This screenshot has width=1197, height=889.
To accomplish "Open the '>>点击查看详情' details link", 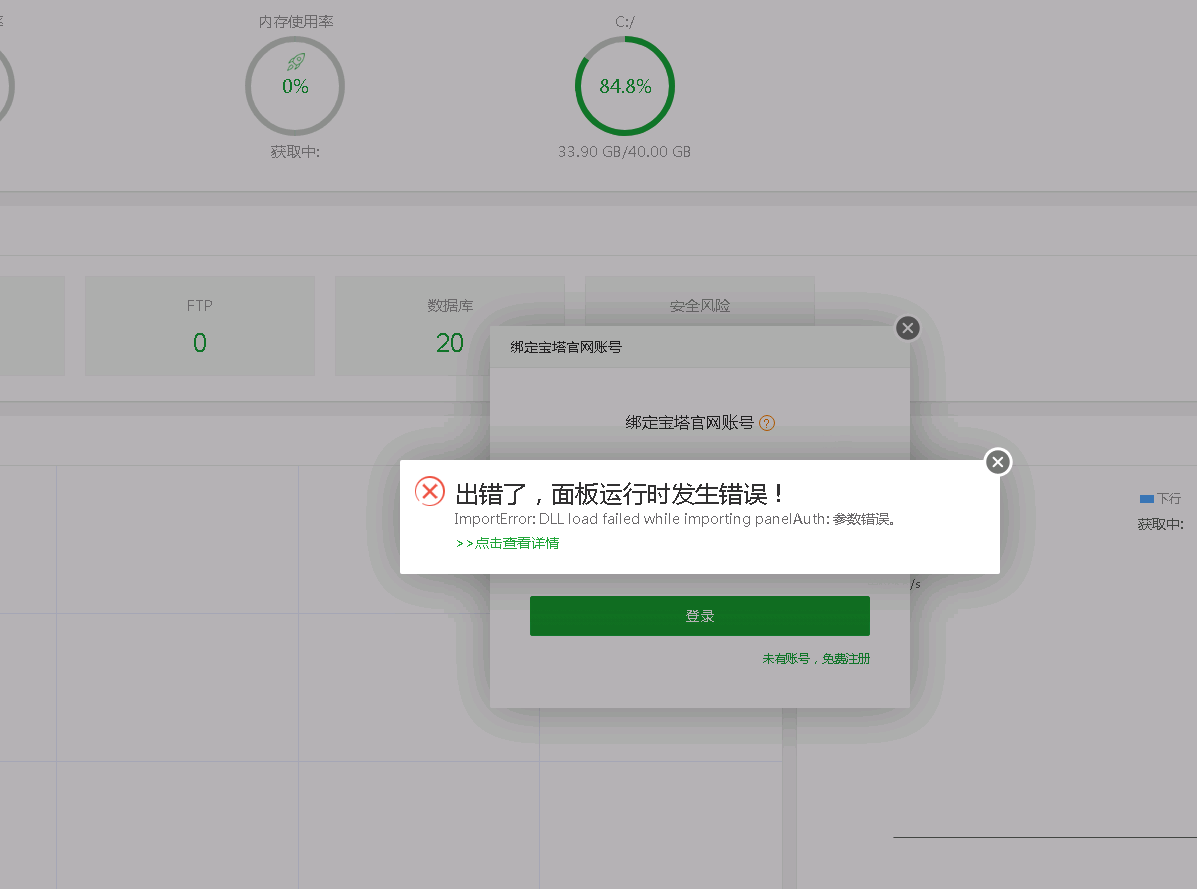I will pos(508,543).
